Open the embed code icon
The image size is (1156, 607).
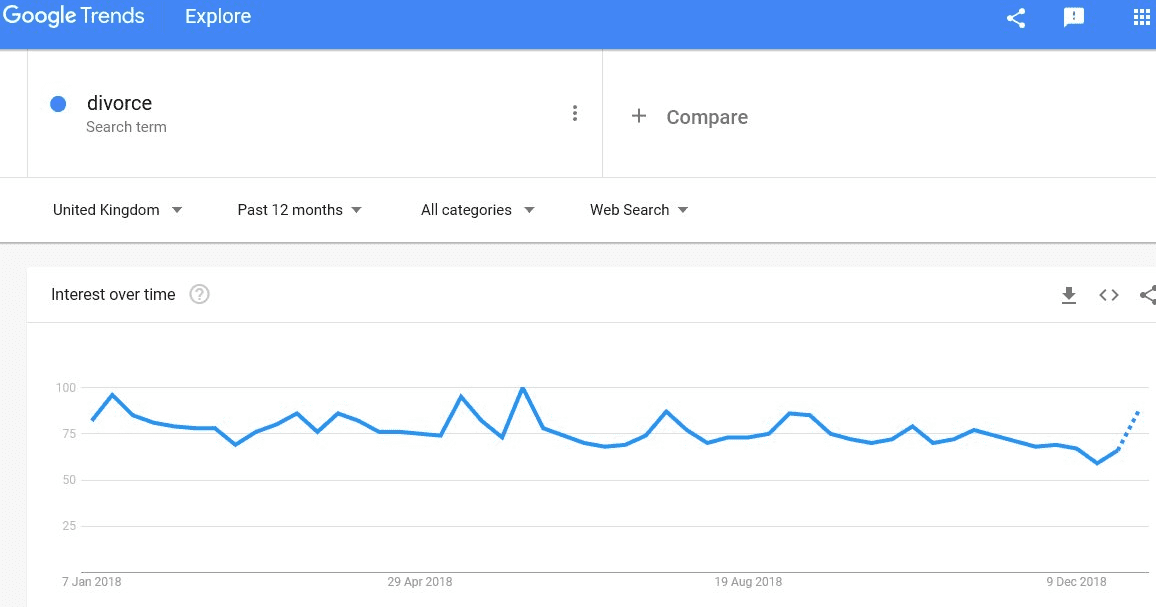tap(1109, 295)
